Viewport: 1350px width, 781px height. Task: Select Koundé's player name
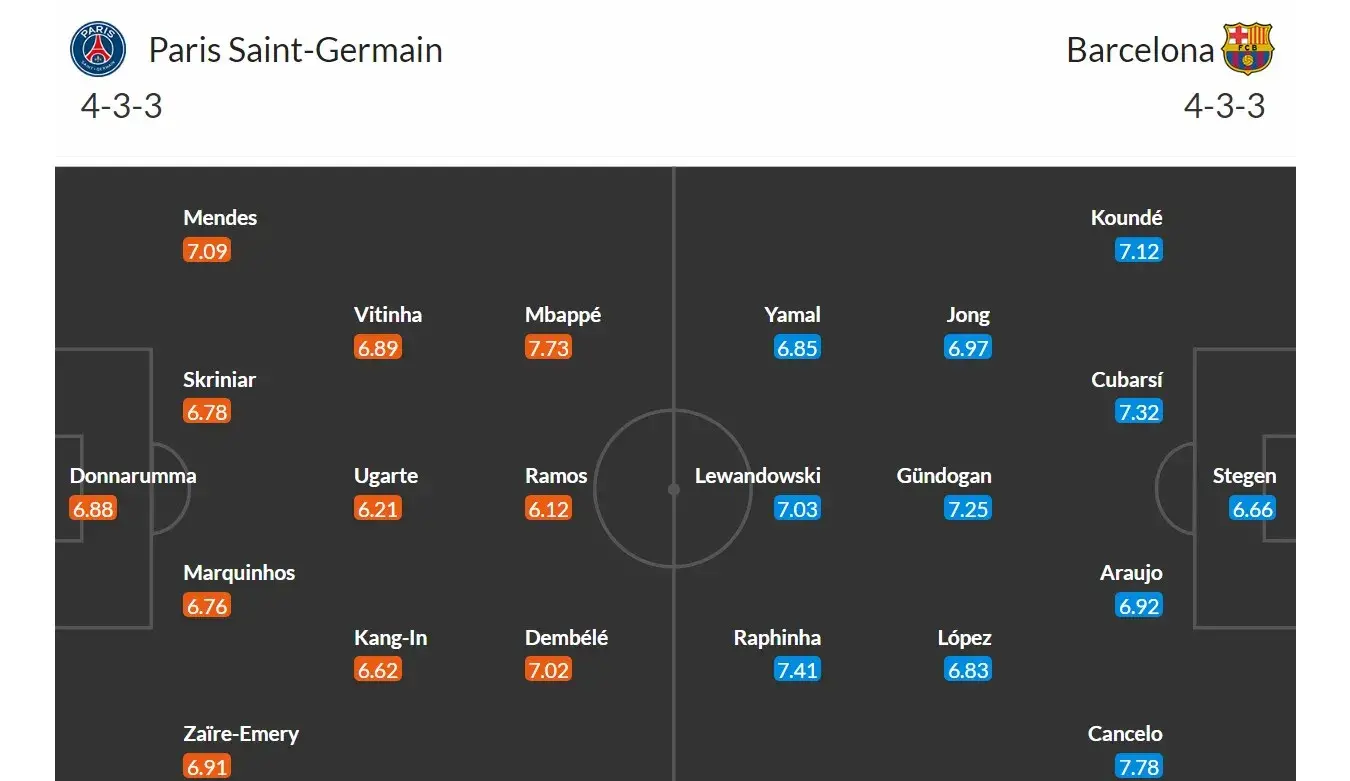click(x=1126, y=218)
